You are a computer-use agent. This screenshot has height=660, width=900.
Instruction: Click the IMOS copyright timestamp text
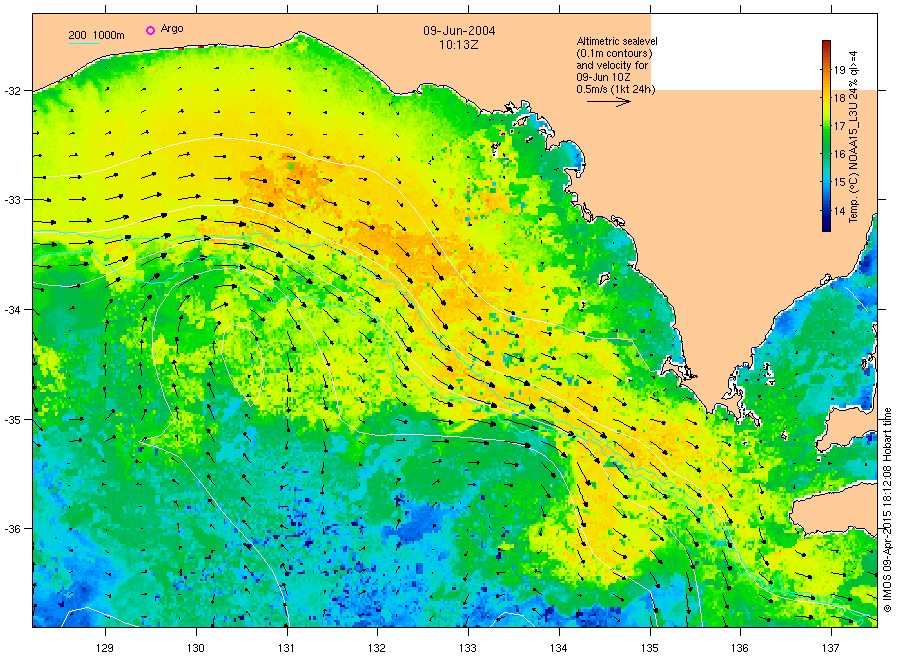[x=887, y=510]
